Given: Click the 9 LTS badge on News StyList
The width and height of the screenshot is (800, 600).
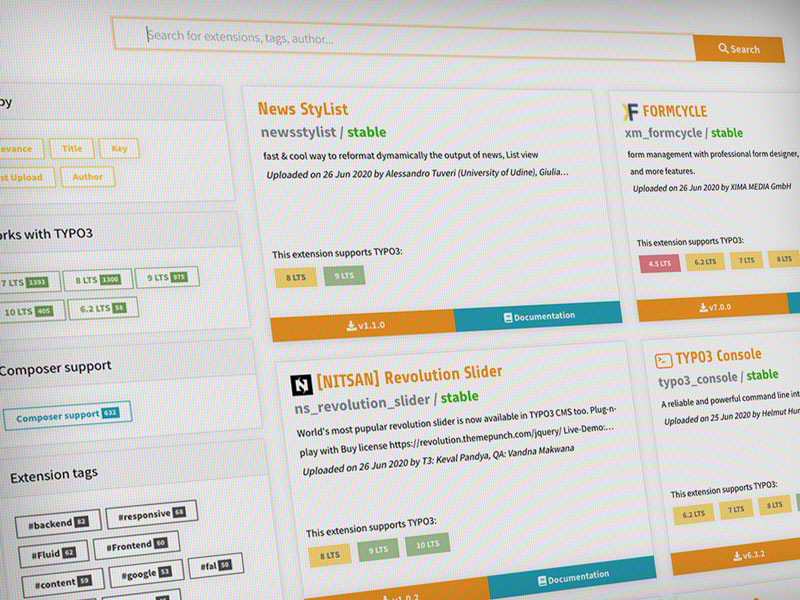Looking at the screenshot, I should click(344, 276).
